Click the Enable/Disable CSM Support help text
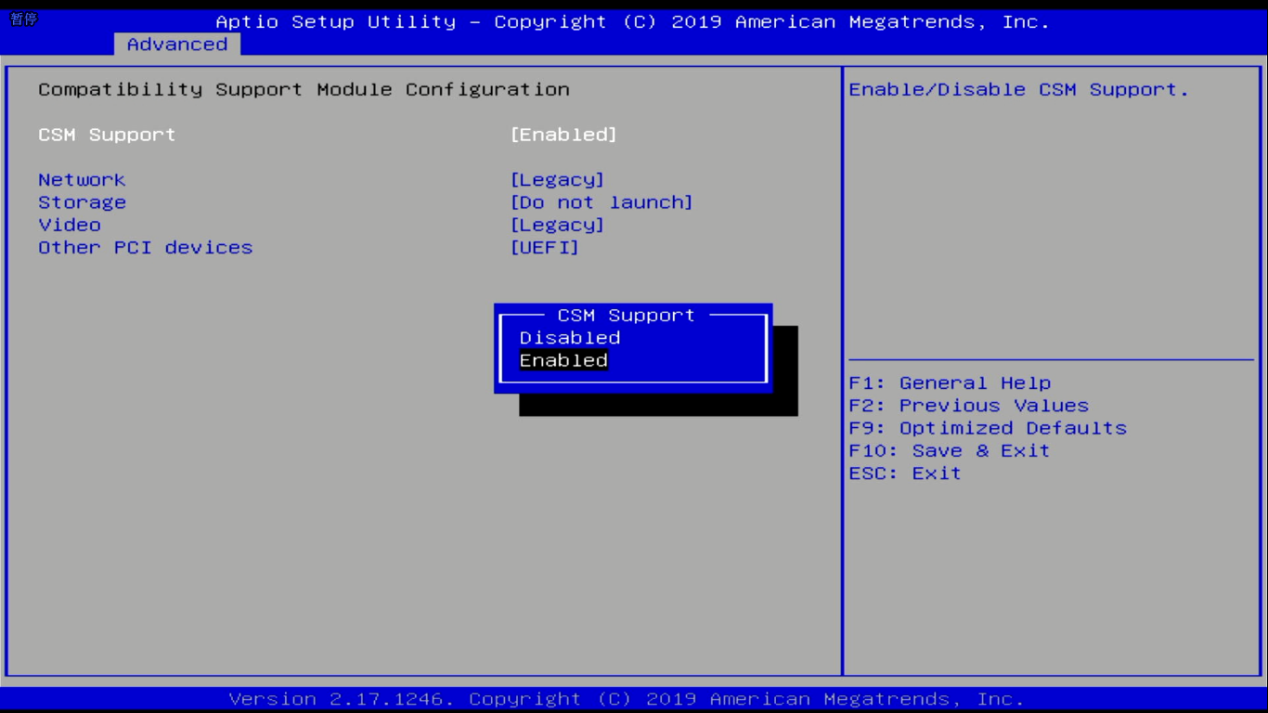 click(1018, 90)
